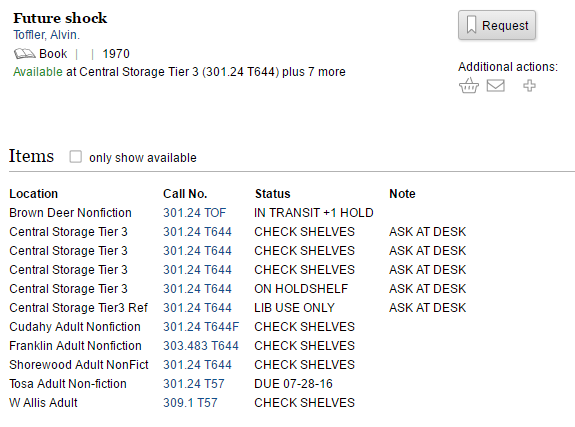This screenshot has height=427, width=575.
Task: Open call number 309.1 T57 link
Action: click(x=190, y=403)
